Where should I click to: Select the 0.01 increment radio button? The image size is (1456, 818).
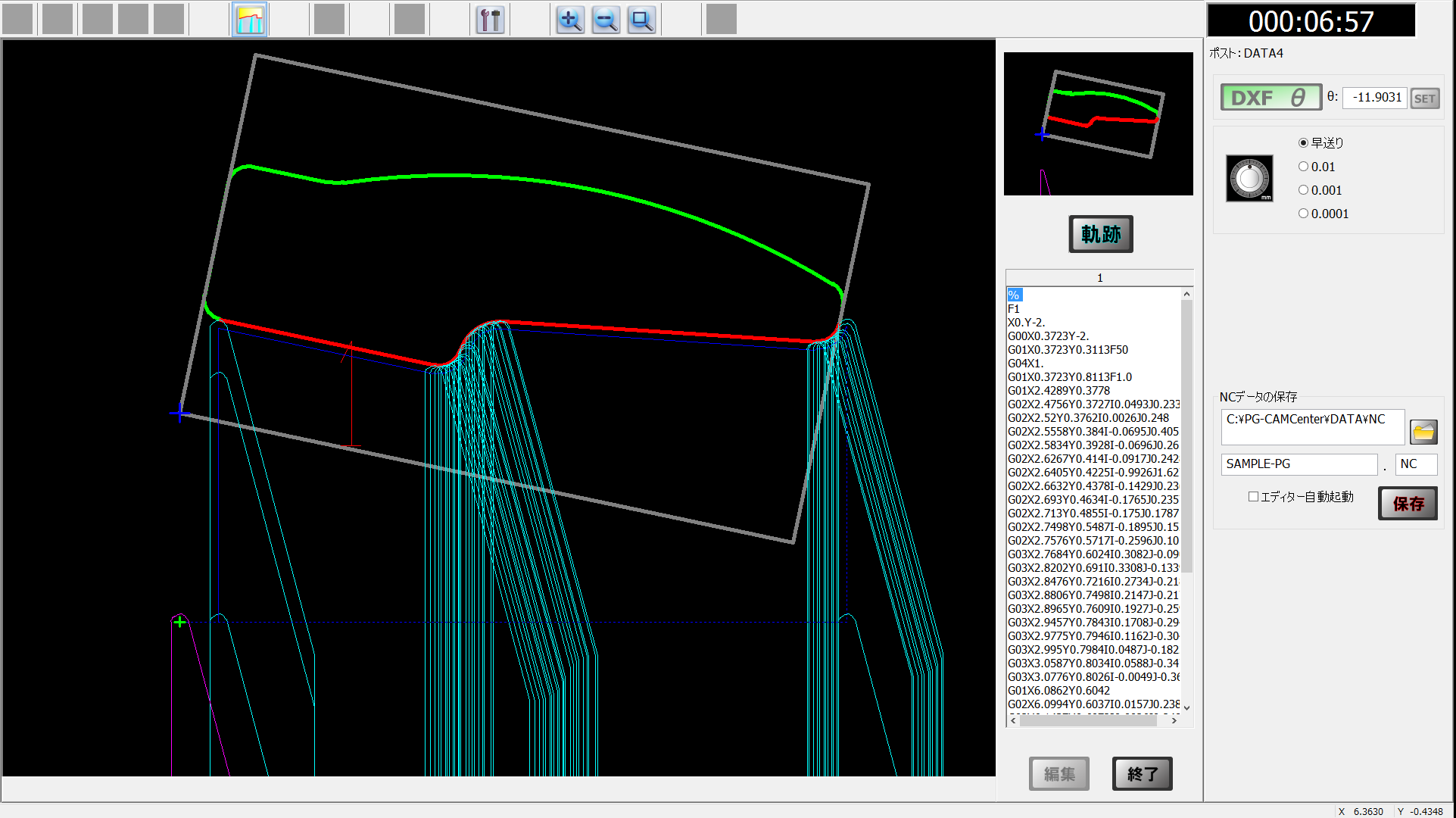click(x=1303, y=167)
